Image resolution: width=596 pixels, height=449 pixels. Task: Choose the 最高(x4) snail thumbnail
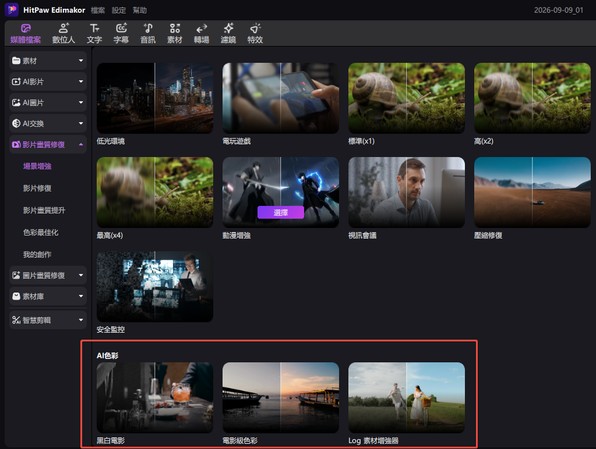point(155,192)
